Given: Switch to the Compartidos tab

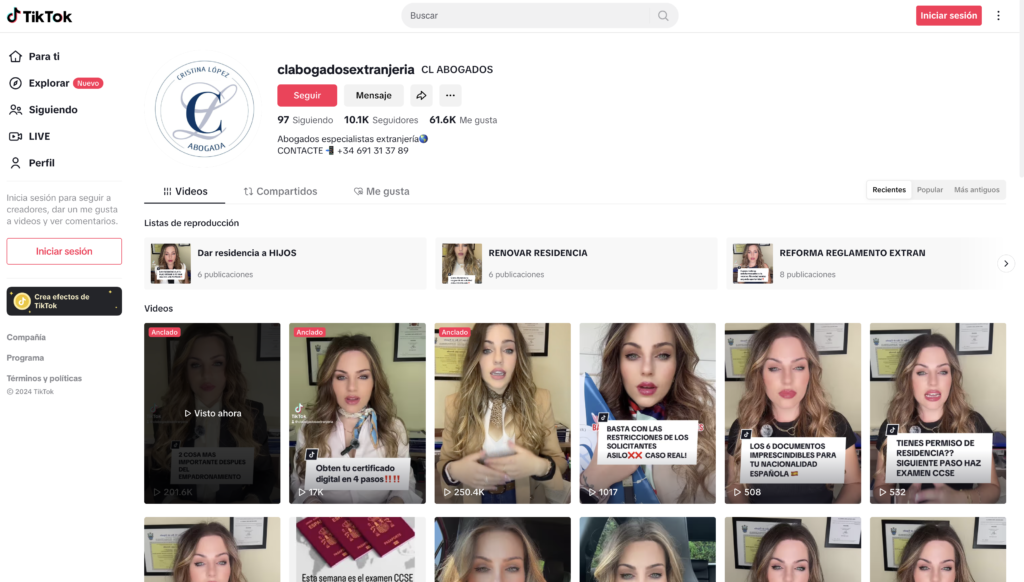Looking at the screenshot, I should coord(280,191).
